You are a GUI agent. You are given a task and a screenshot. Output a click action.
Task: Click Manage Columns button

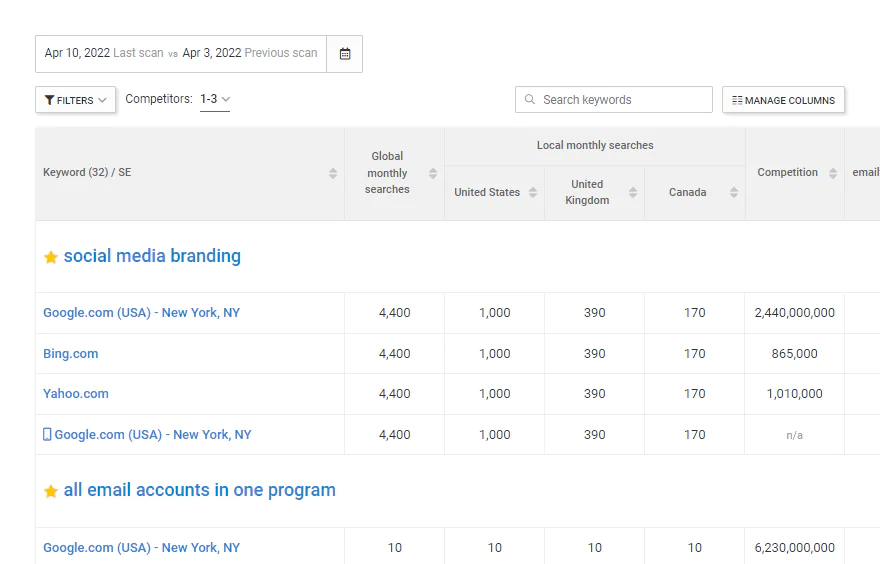(x=783, y=100)
